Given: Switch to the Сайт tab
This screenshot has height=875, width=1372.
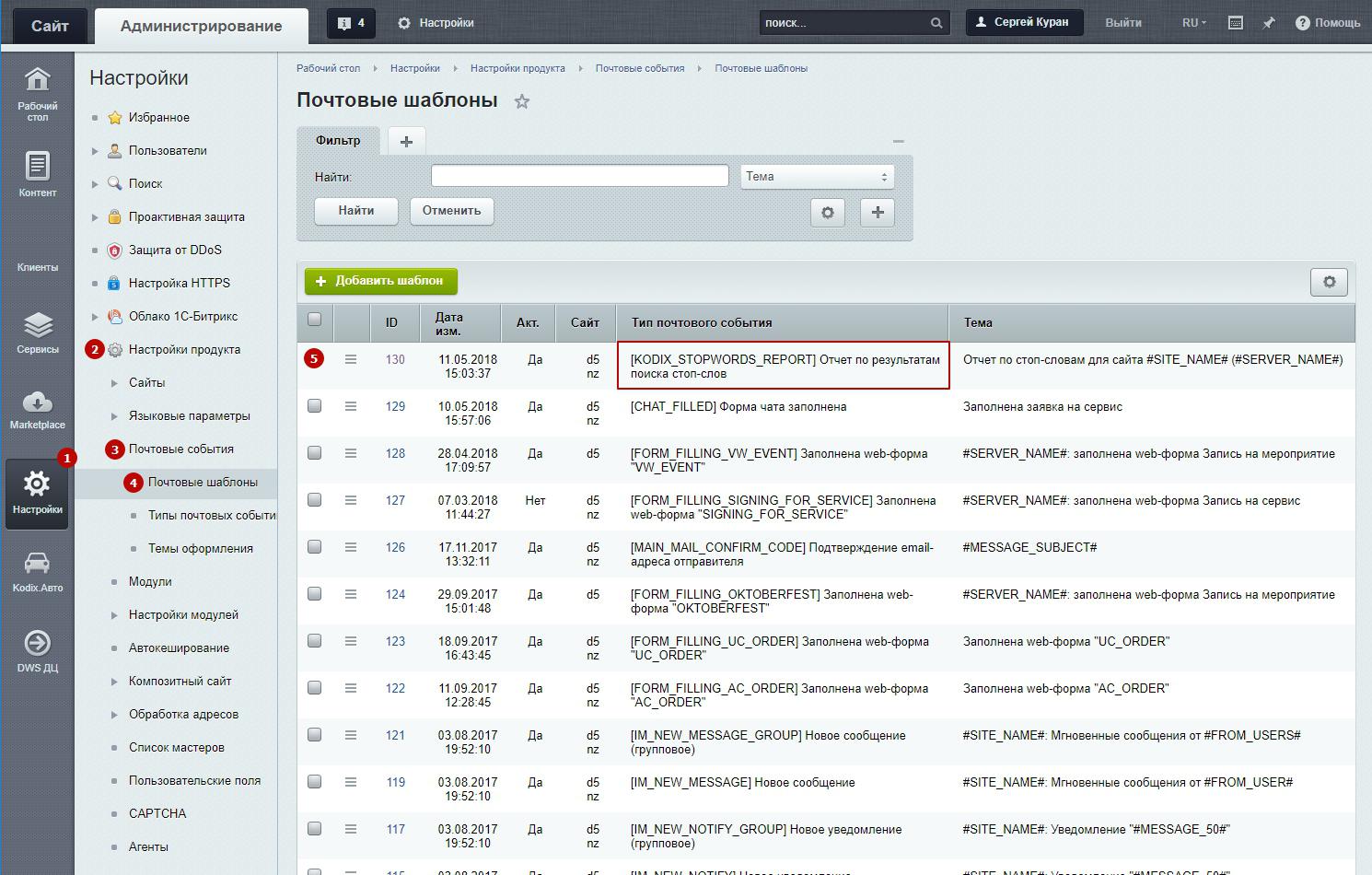Looking at the screenshot, I should (x=50, y=26).
